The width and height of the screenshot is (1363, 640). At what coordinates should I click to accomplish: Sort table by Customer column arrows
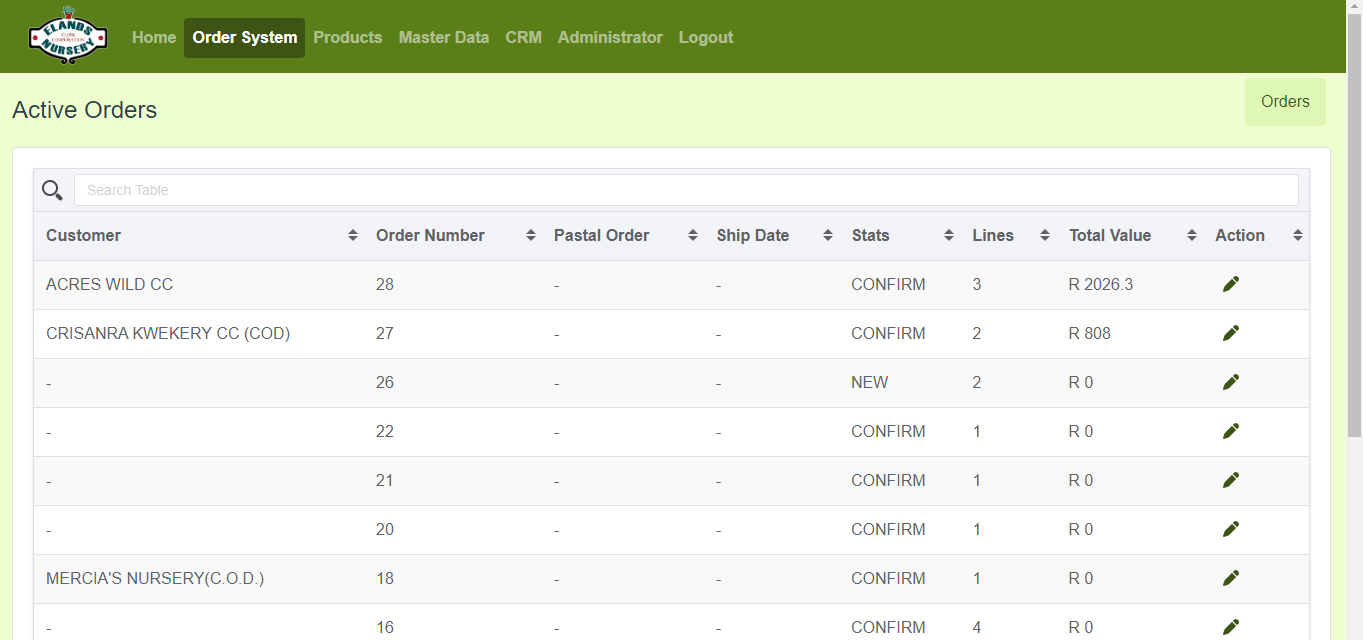pyautogui.click(x=352, y=236)
